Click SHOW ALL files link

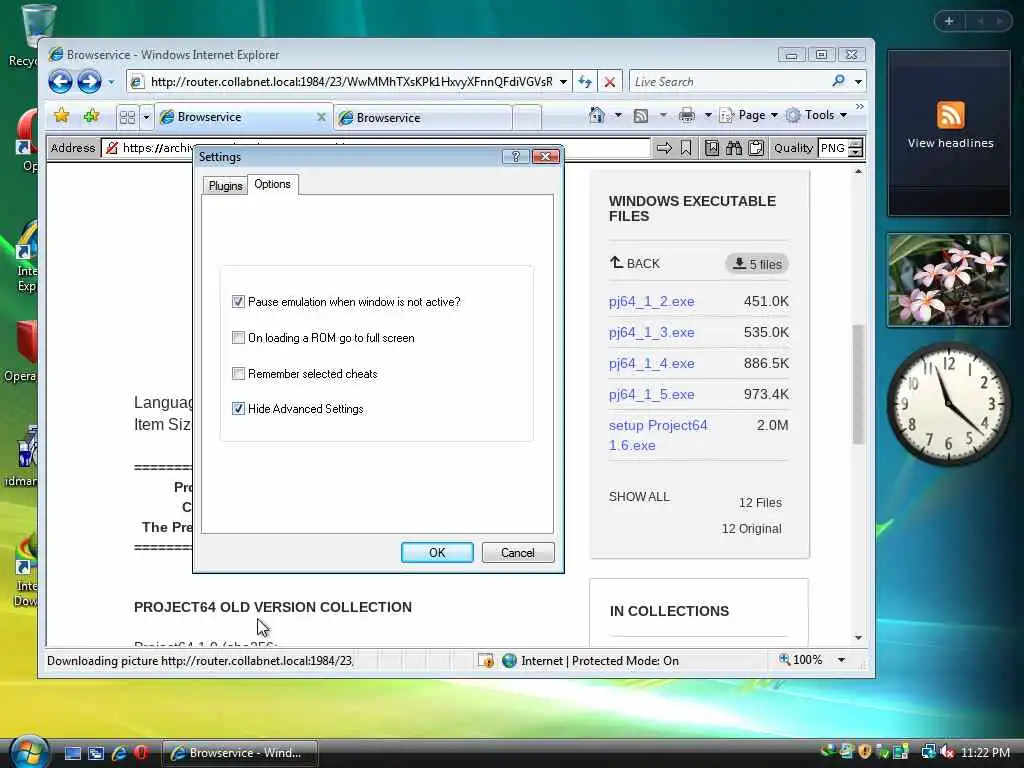pyautogui.click(x=639, y=496)
